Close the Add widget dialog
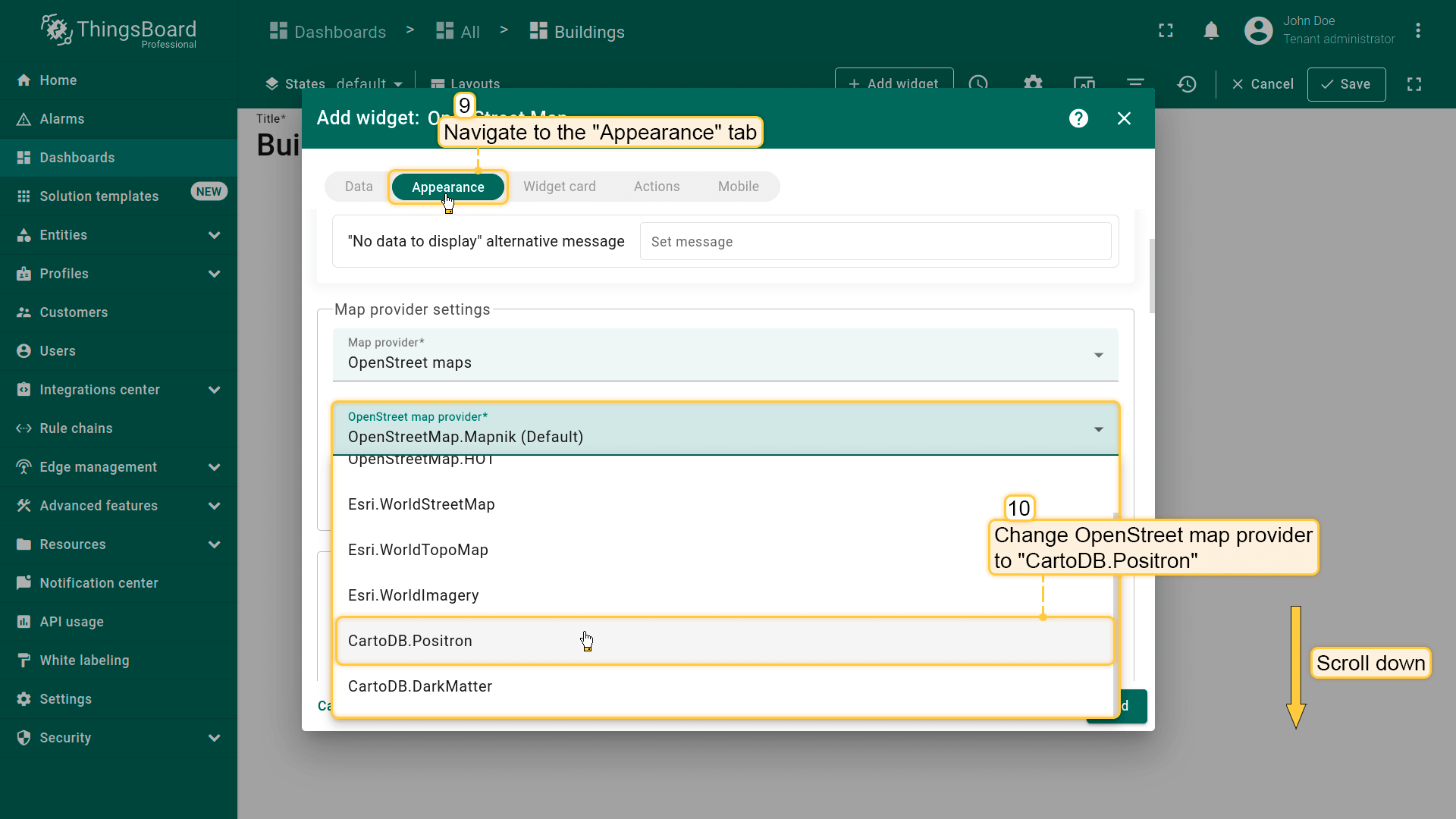Viewport: 1456px width, 819px height. click(x=1124, y=118)
